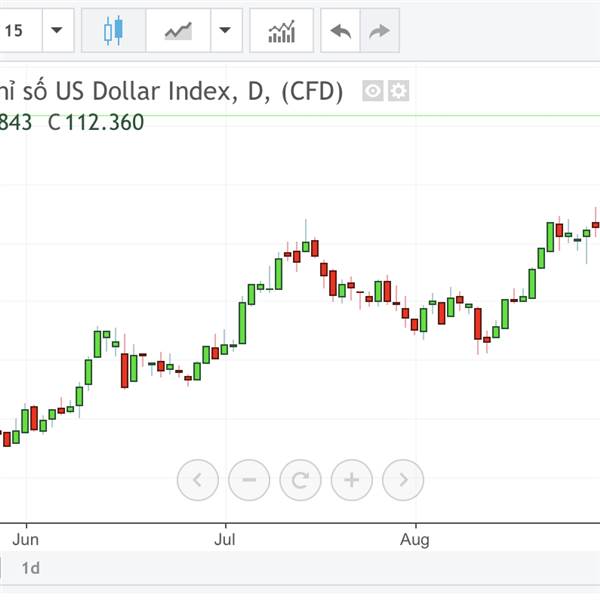
Task: Undo the last chart action
Action: tap(341, 31)
